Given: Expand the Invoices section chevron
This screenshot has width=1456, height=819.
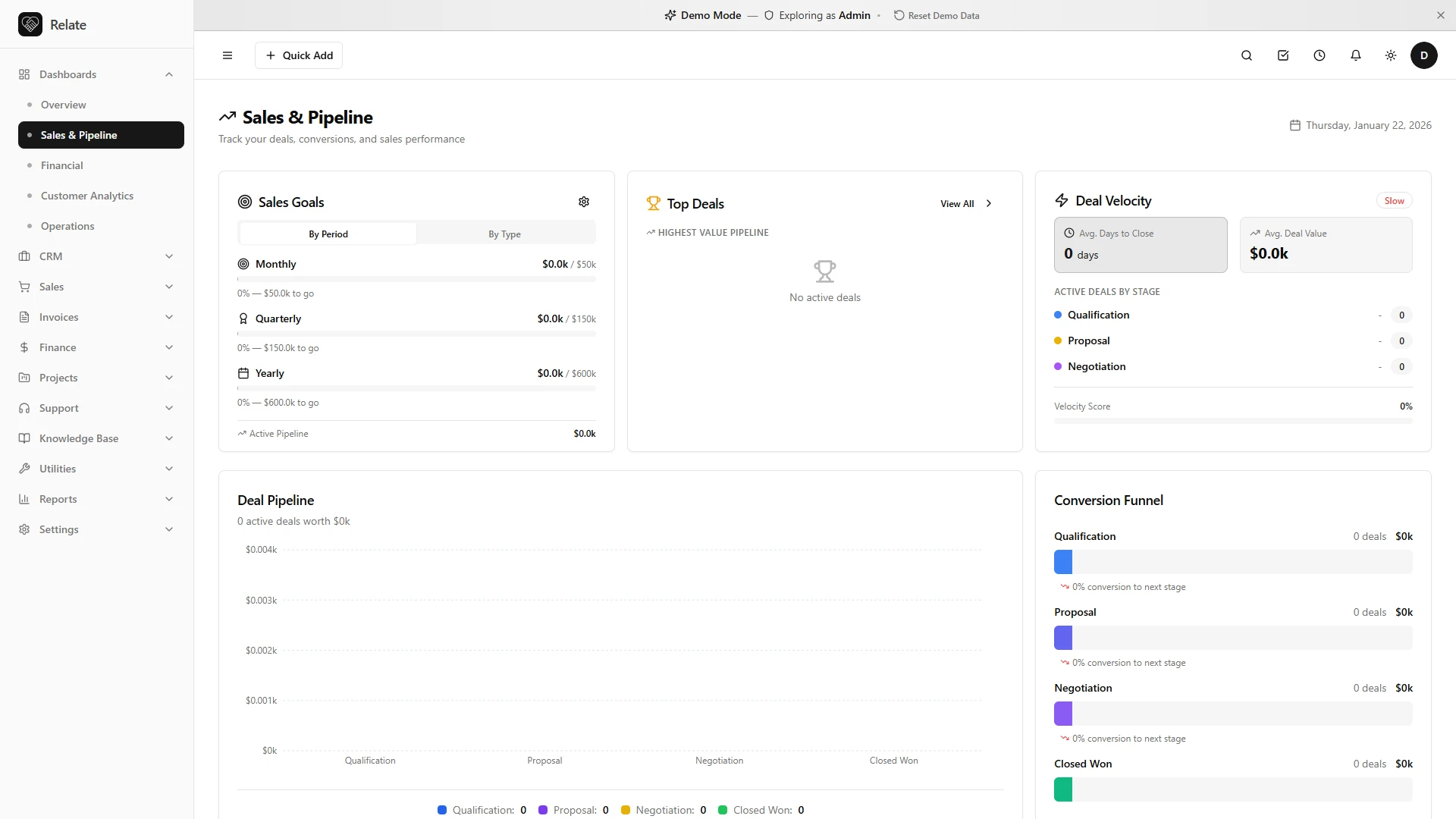Looking at the screenshot, I should 169,317.
